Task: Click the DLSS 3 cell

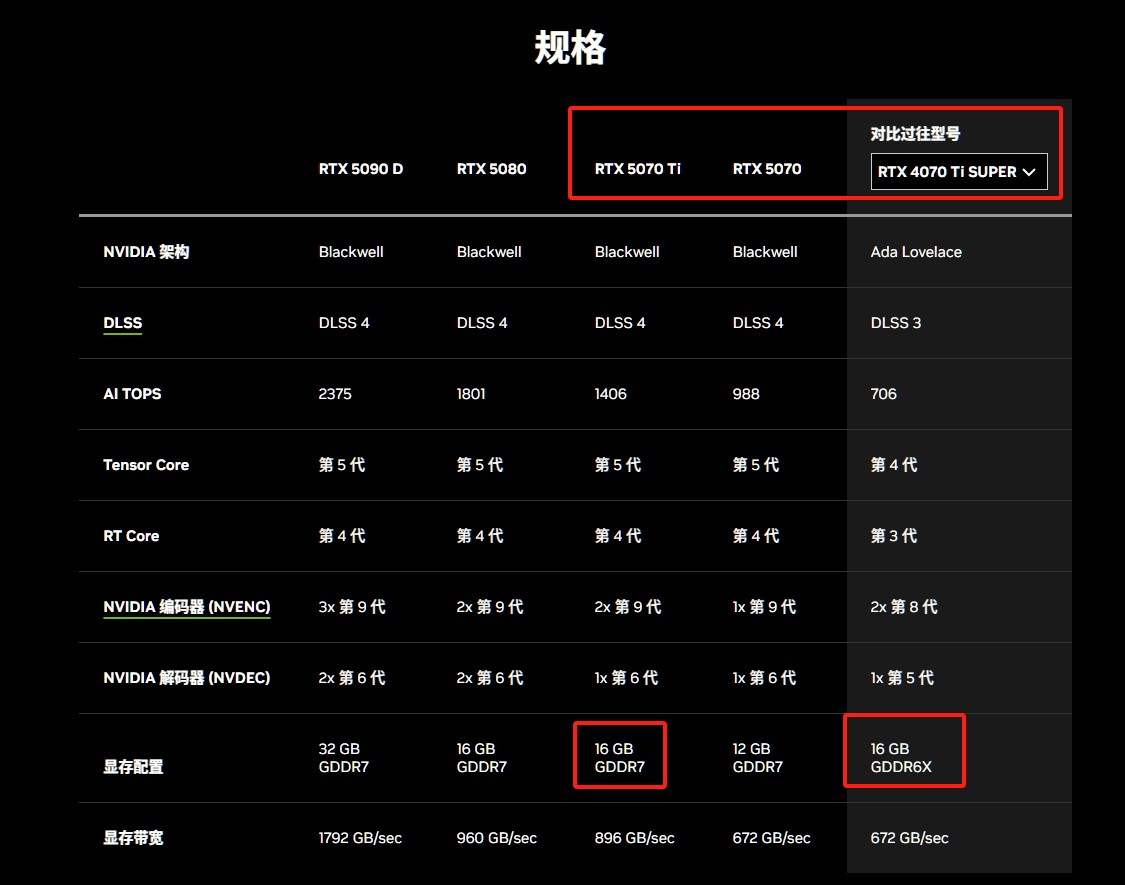Action: [896, 323]
